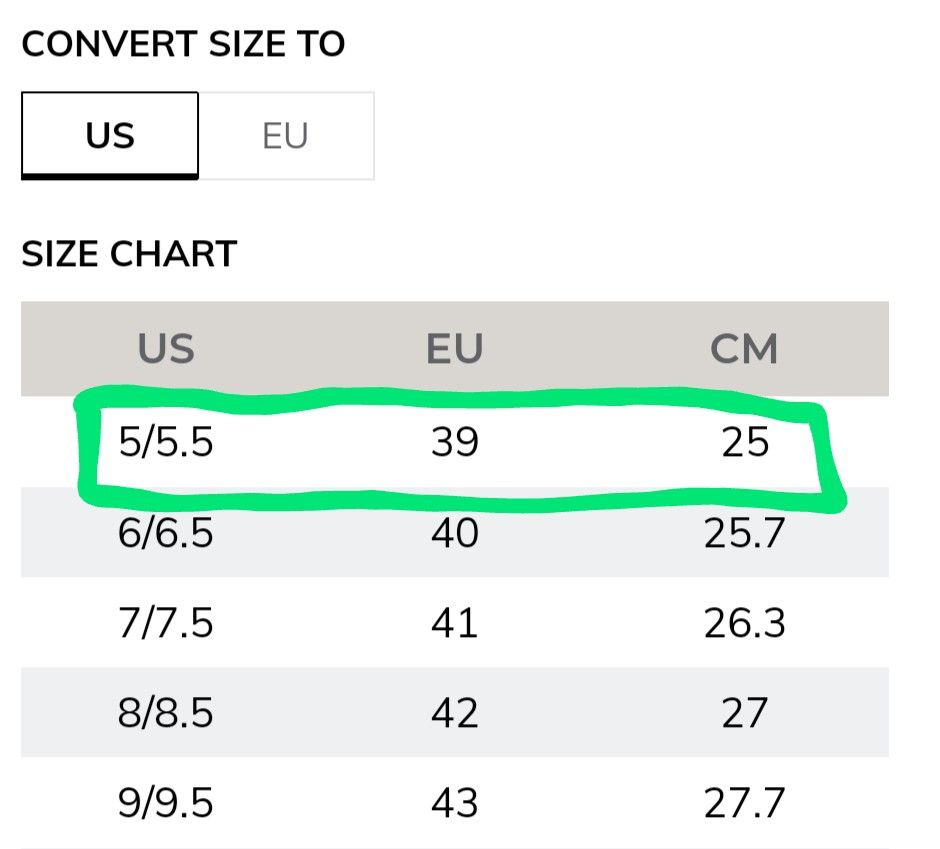
Task: Click the 27.7 CM measurement cell
Action: (744, 803)
